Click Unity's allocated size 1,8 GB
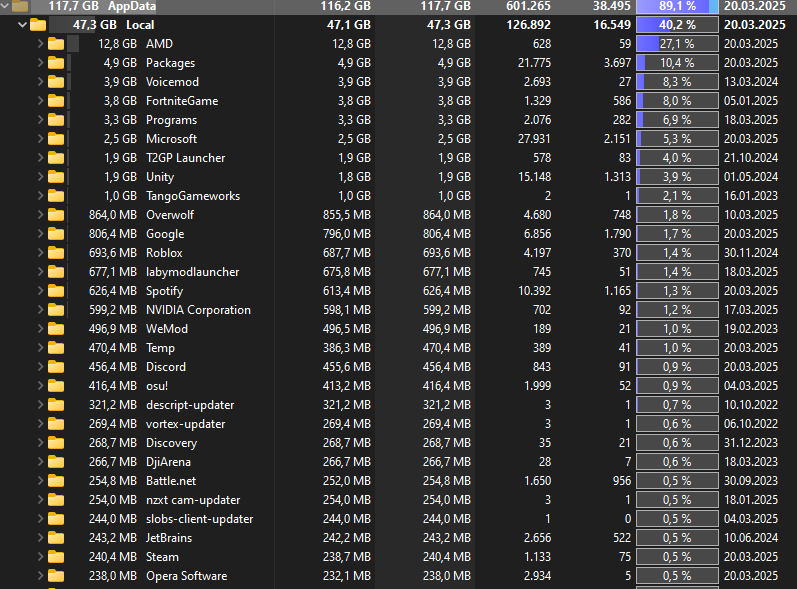The width and height of the screenshot is (797, 589). (354, 177)
